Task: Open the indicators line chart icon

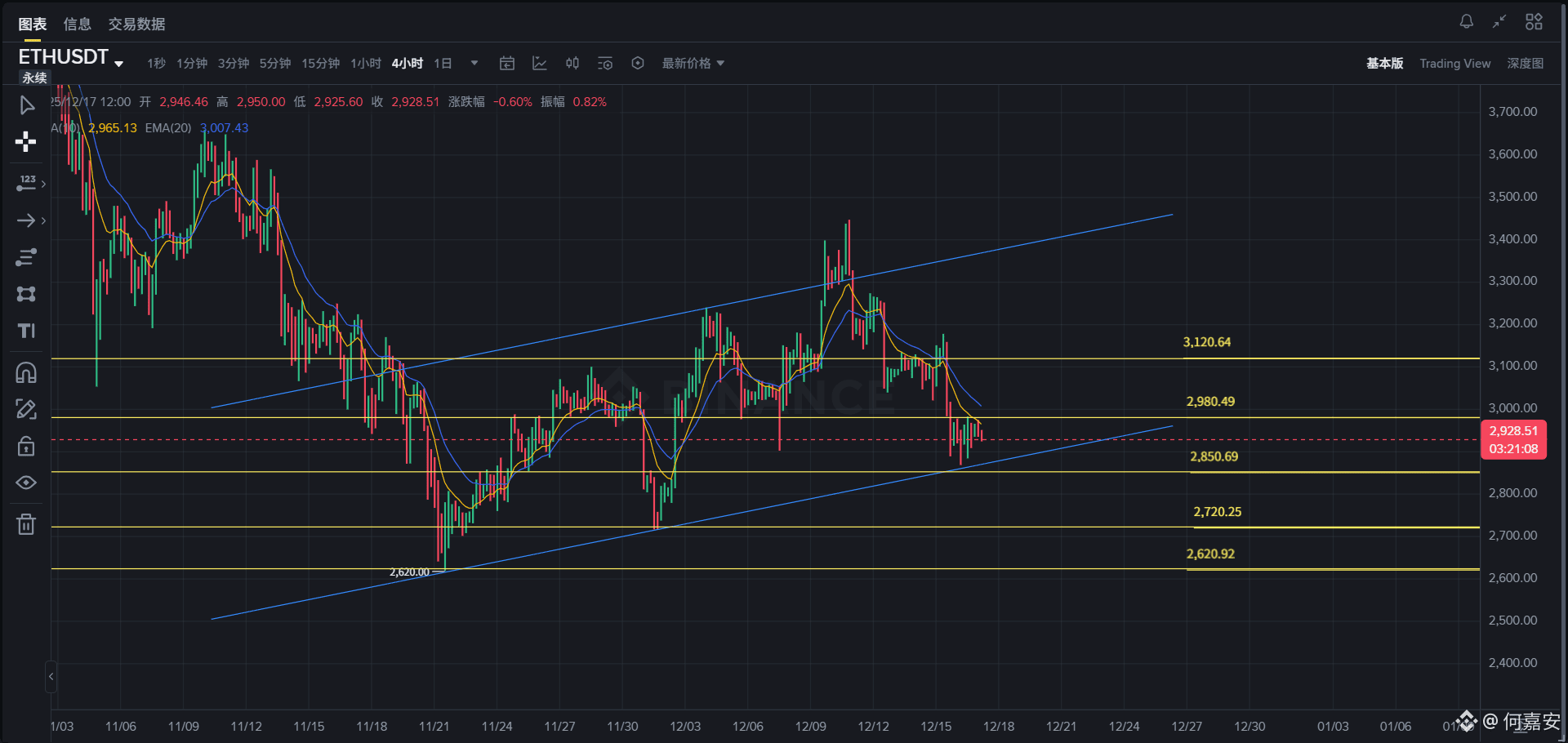Action: point(540,63)
